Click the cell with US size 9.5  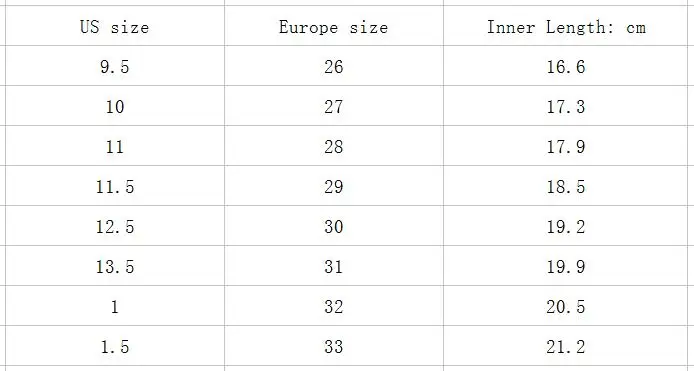pyautogui.click(x=115, y=66)
